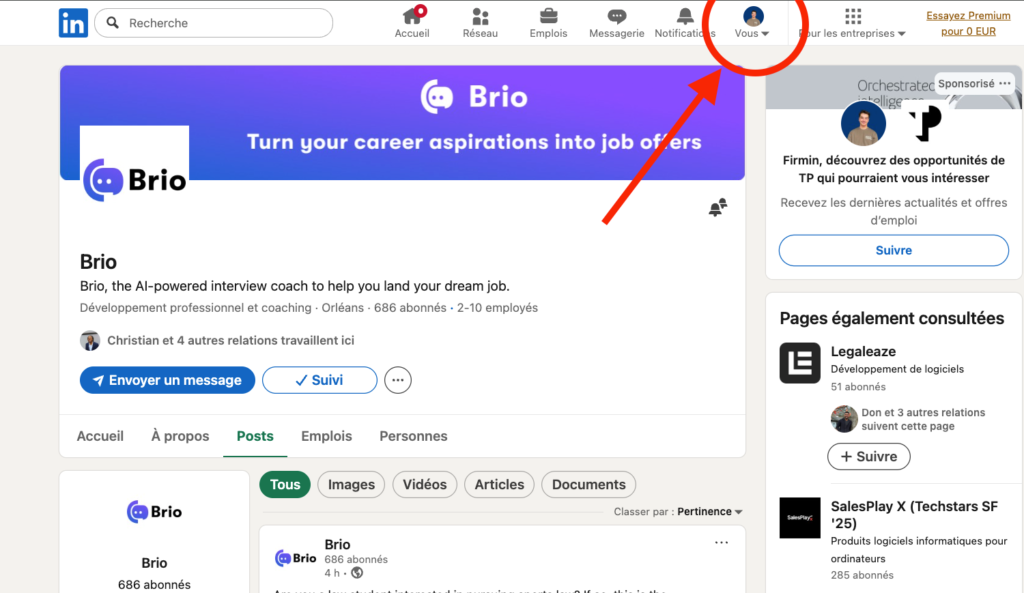This screenshot has height=593, width=1024.
Task: Open the Emplois briefcase icon
Action: [548, 17]
